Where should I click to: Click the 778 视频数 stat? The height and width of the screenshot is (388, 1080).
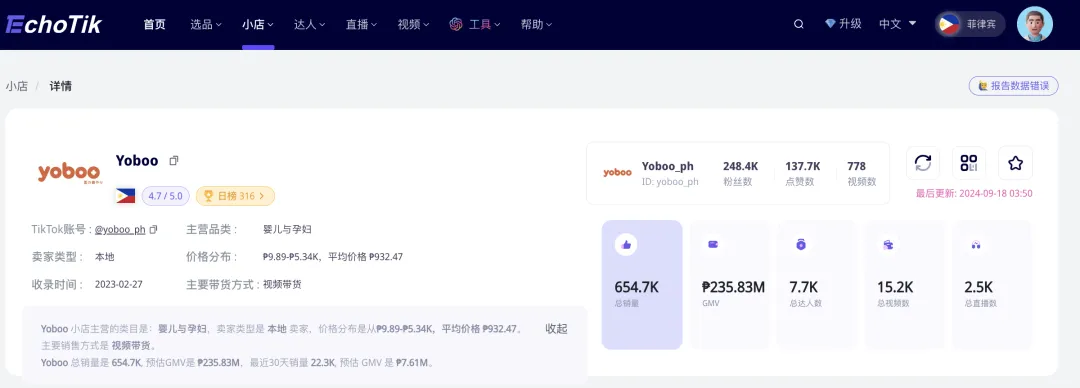click(861, 174)
